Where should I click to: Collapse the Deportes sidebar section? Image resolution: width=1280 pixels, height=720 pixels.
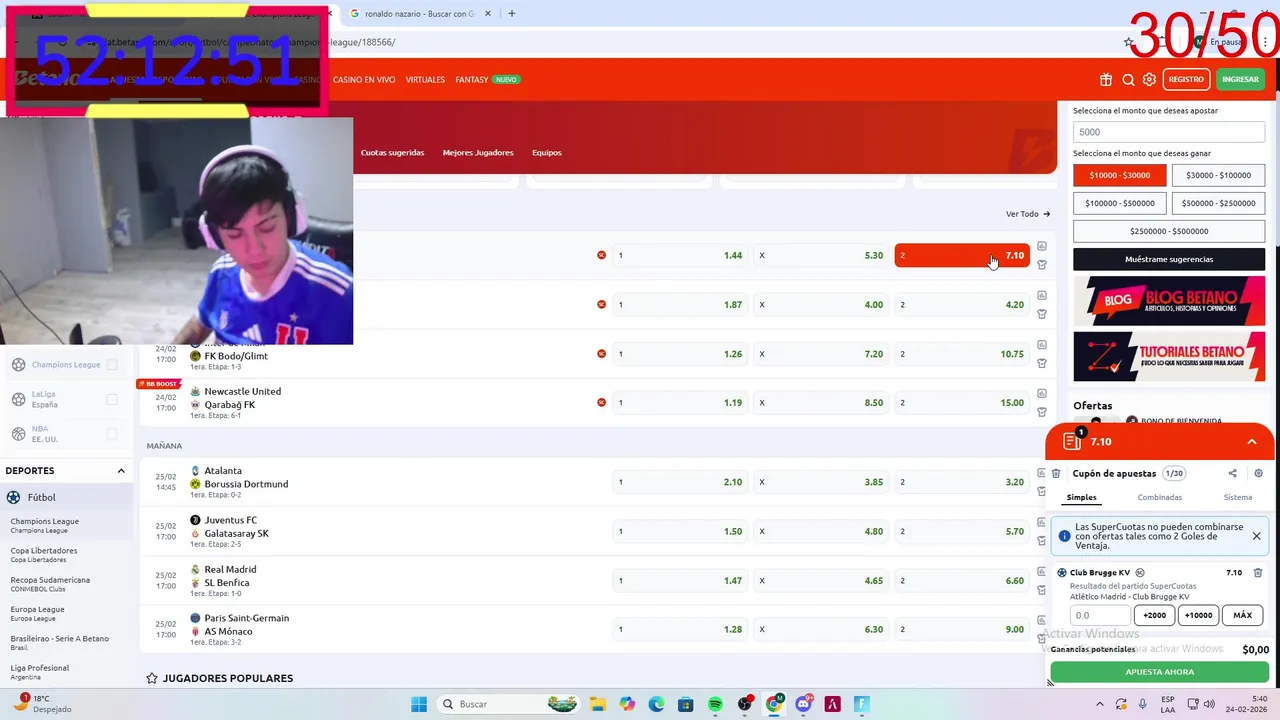121,471
